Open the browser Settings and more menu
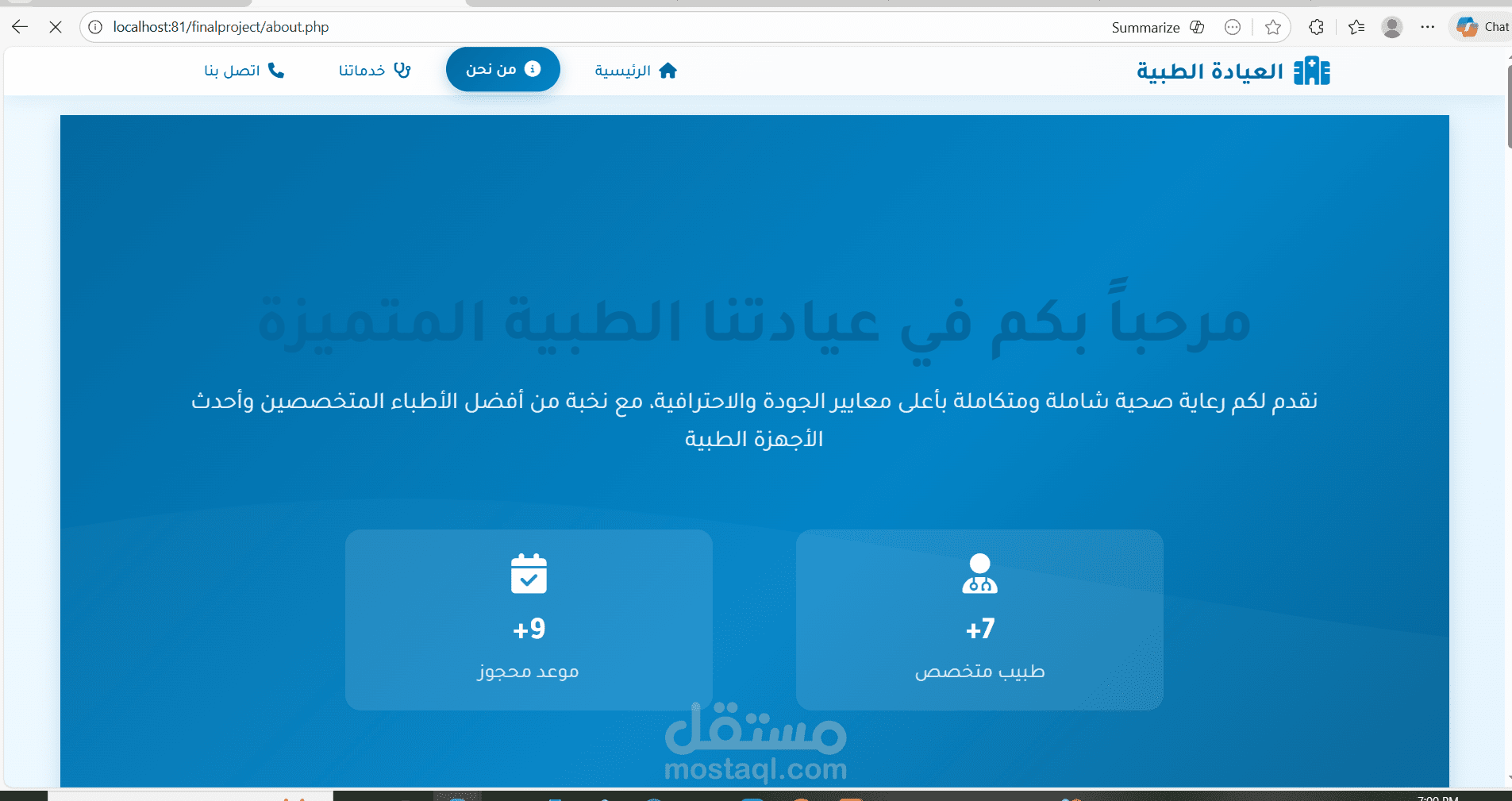The height and width of the screenshot is (801, 1512). (1428, 27)
